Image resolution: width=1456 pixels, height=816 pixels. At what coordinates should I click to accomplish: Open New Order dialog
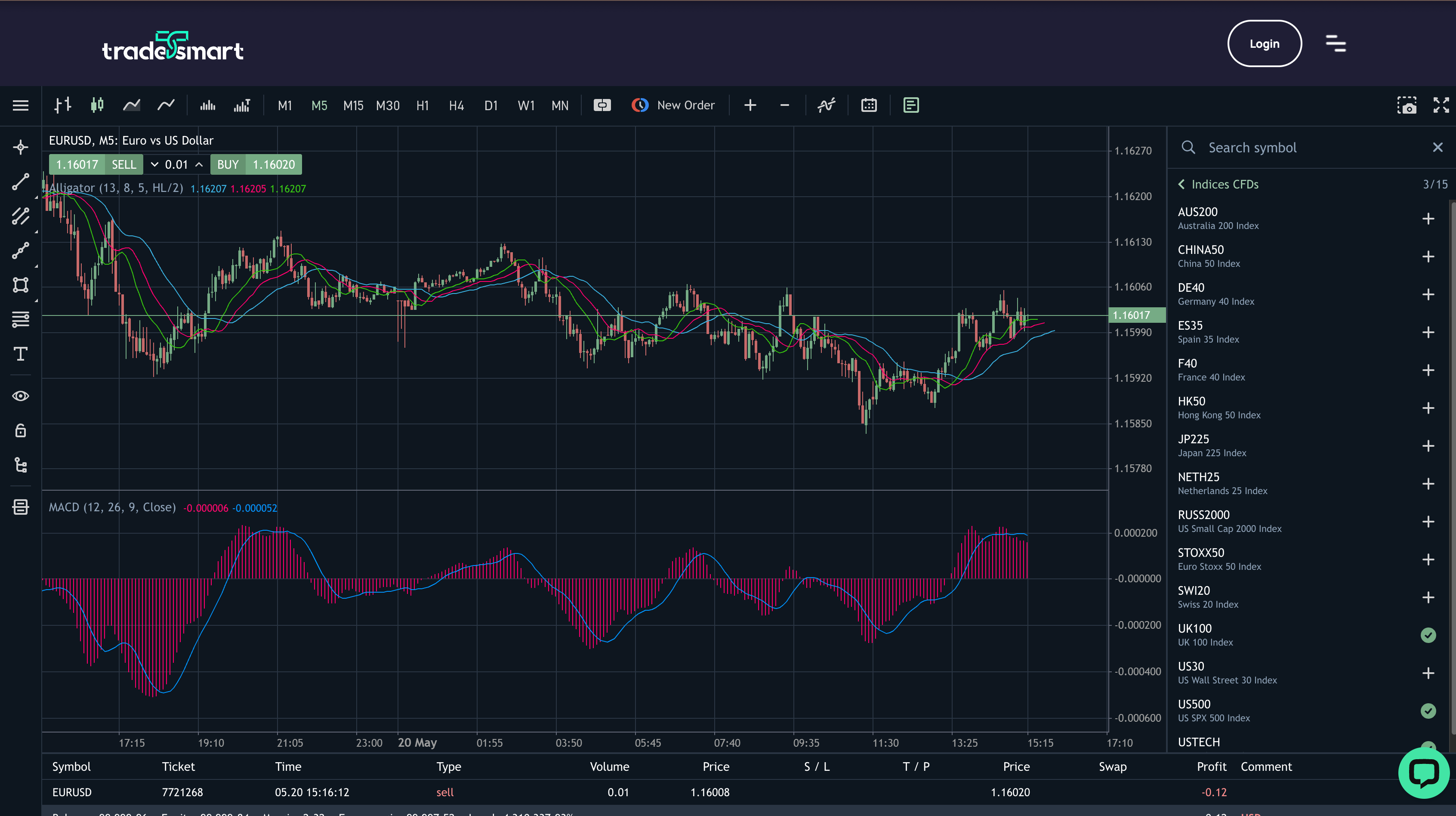pos(673,105)
